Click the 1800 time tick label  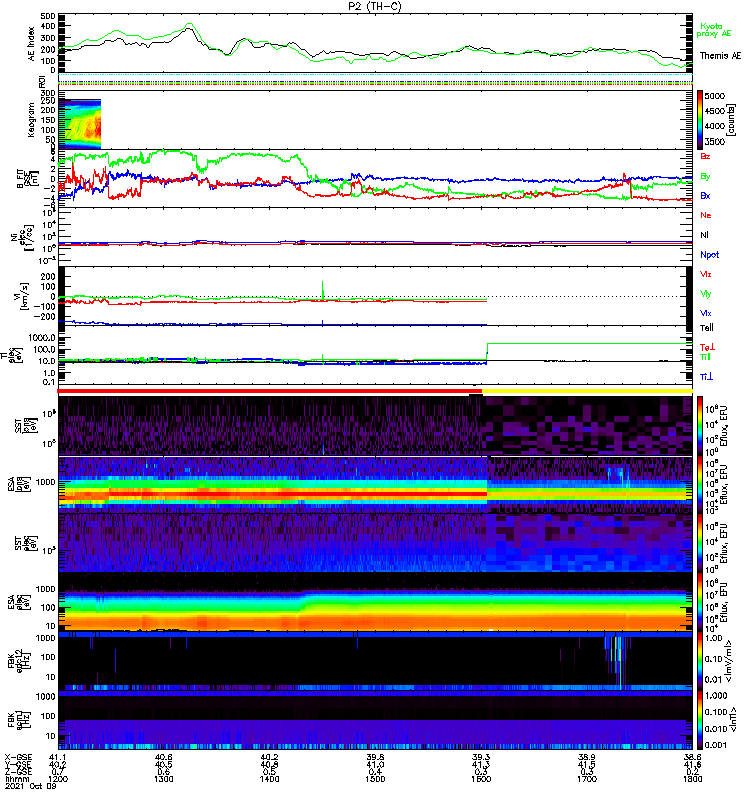(692, 779)
